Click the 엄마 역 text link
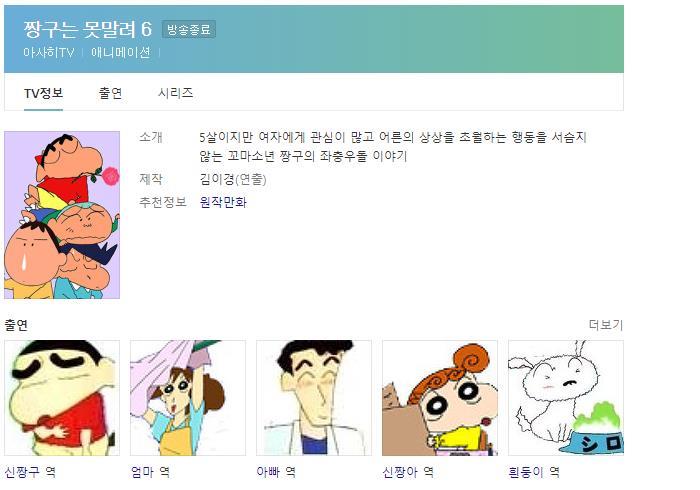 click(x=150, y=472)
